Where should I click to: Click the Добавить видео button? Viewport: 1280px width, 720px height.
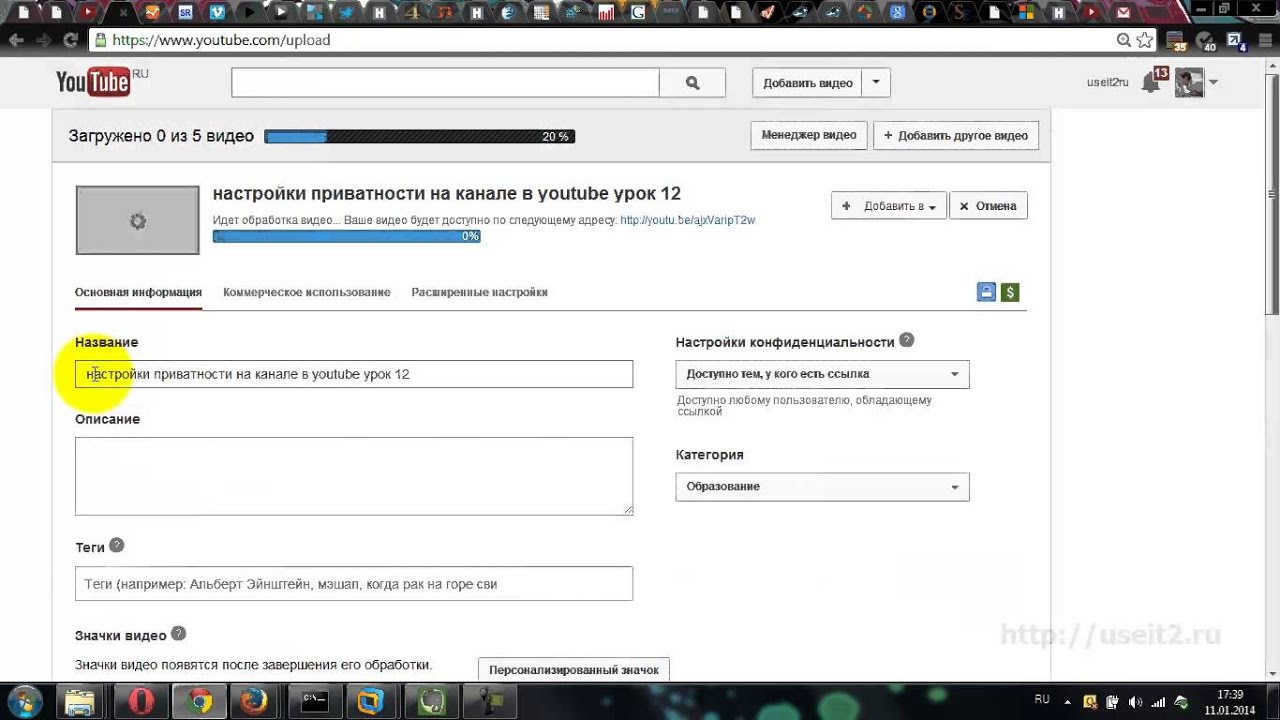pyautogui.click(x=807, y=83)
